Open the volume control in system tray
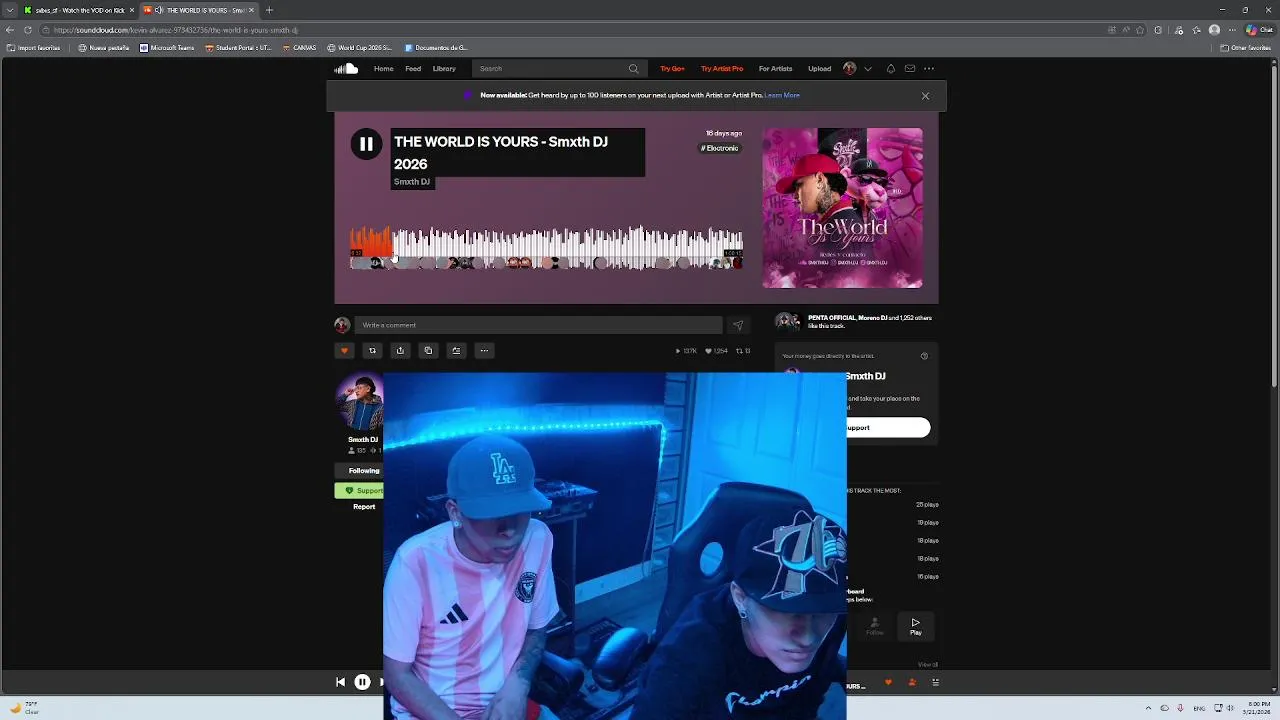This screenshot has width=1280, height=720. click(x=1229, y=708)
